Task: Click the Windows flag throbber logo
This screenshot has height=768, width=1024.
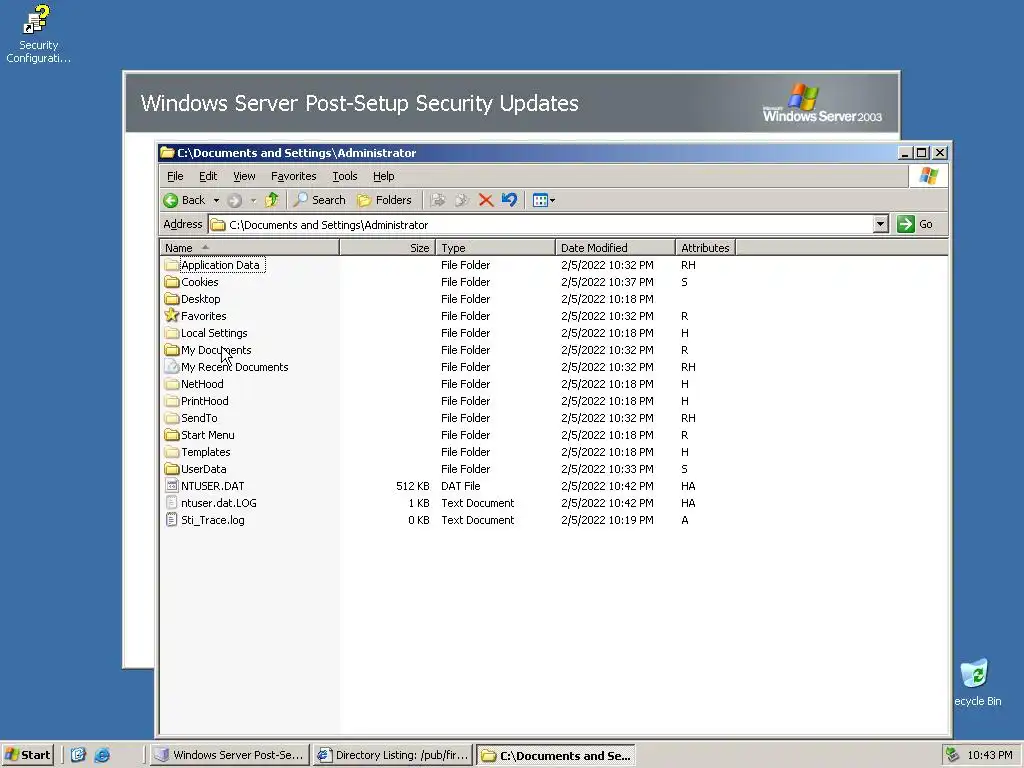Action: (928, 176)
